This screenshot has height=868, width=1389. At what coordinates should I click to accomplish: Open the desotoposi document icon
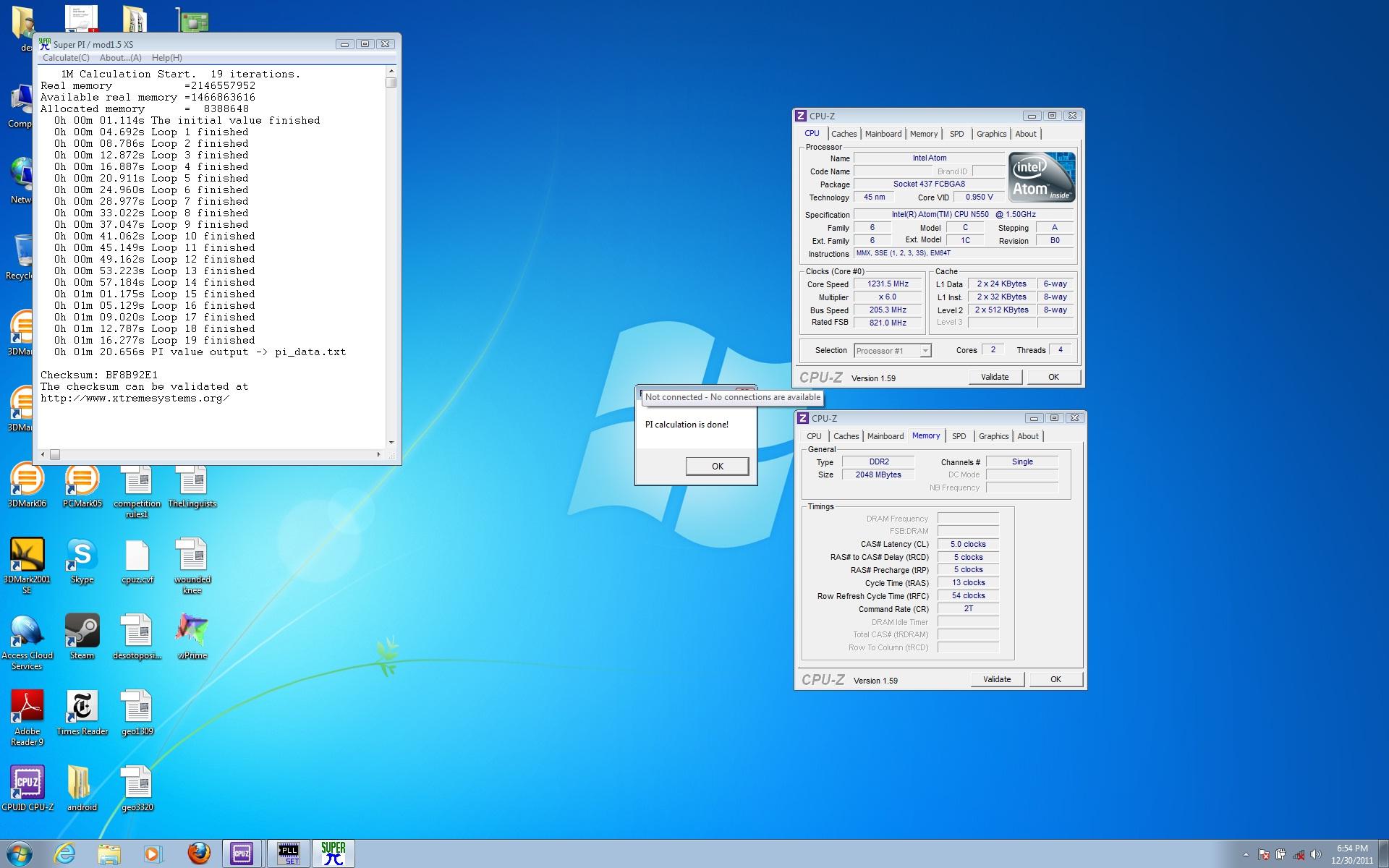pyautogui.click(x=137, y=637)
